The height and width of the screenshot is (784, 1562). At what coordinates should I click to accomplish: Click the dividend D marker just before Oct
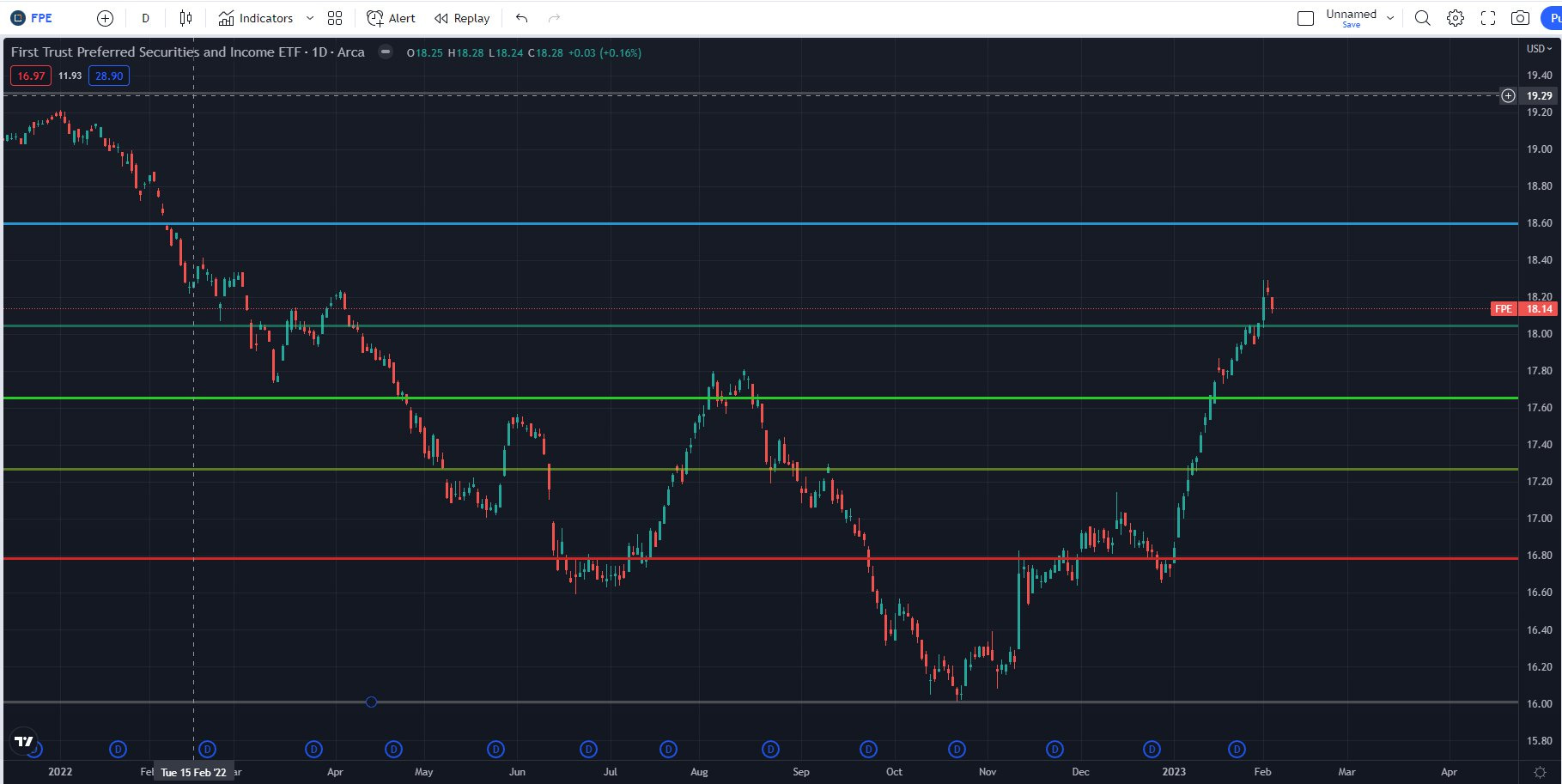click(868, 750)
